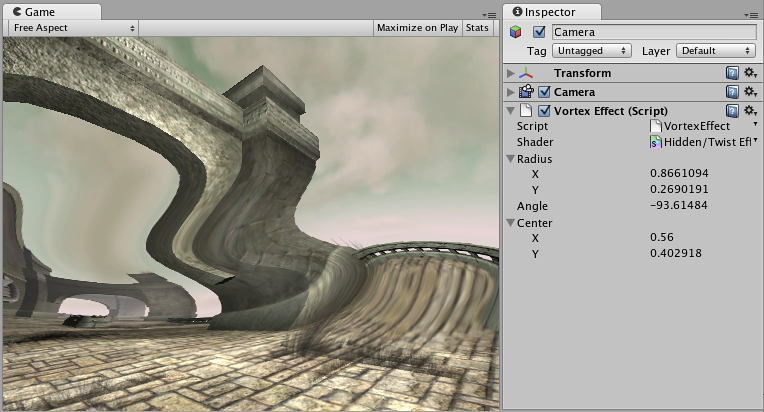Click the Angle property label
764x412 pixels.
[x=532, y=206]
